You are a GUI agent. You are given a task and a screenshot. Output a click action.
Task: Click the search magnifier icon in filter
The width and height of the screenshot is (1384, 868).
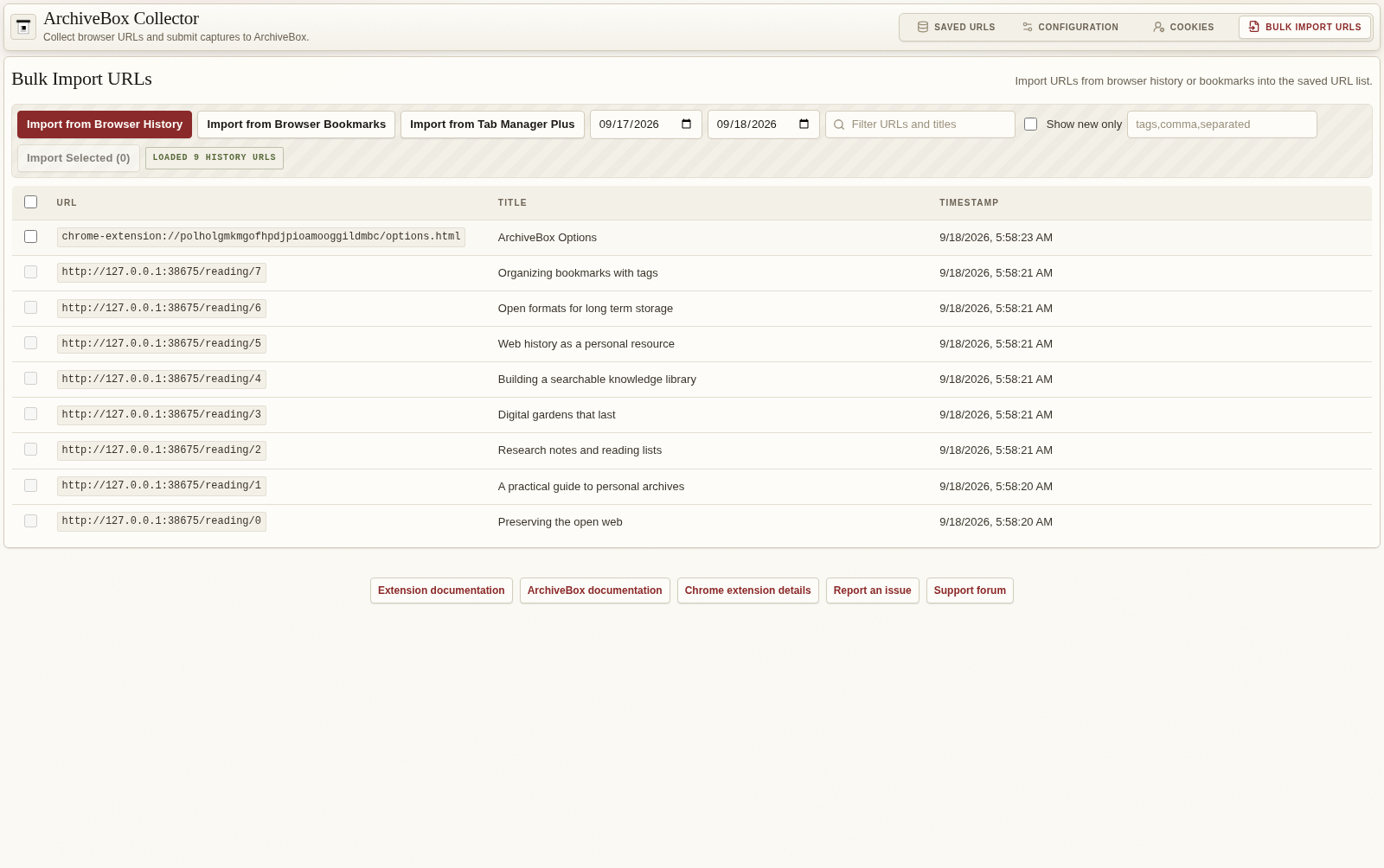[839, 124]
